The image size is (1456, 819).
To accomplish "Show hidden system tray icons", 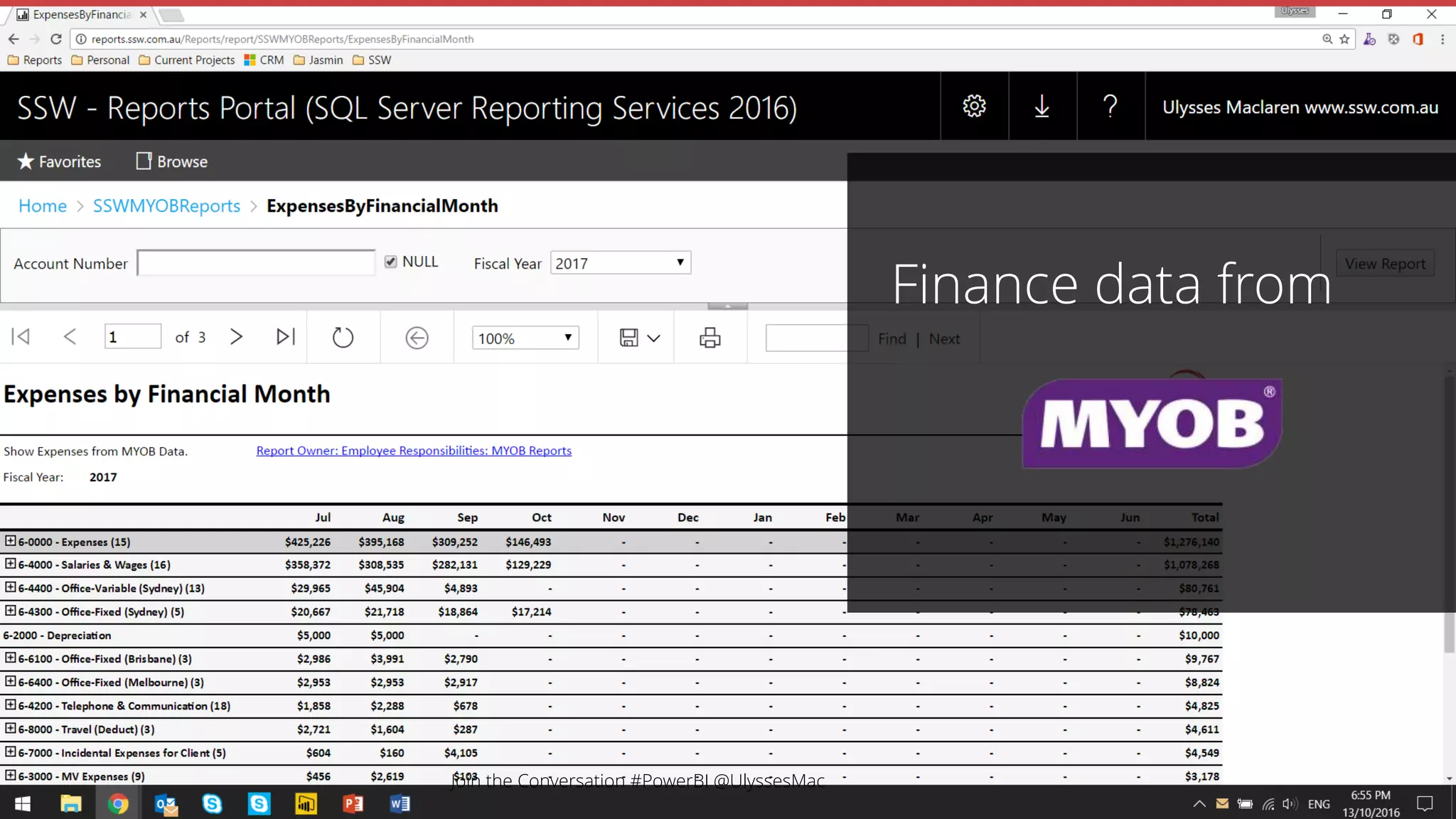I will click(x=1199, y=804).
